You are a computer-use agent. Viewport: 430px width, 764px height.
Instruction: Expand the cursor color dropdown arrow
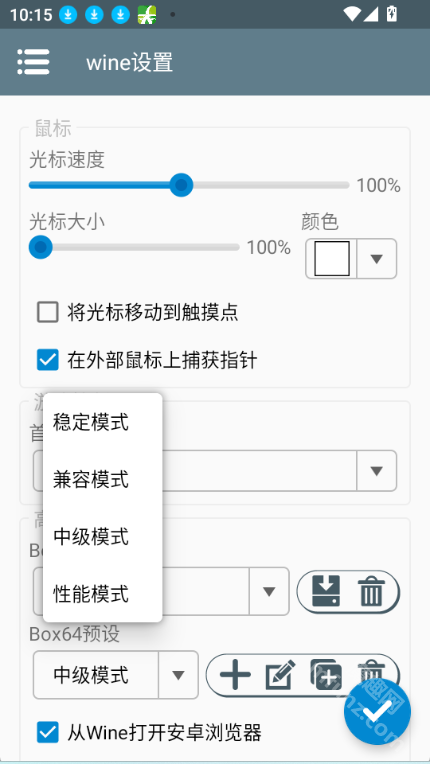pyautogui.click(x=376, y=259)
